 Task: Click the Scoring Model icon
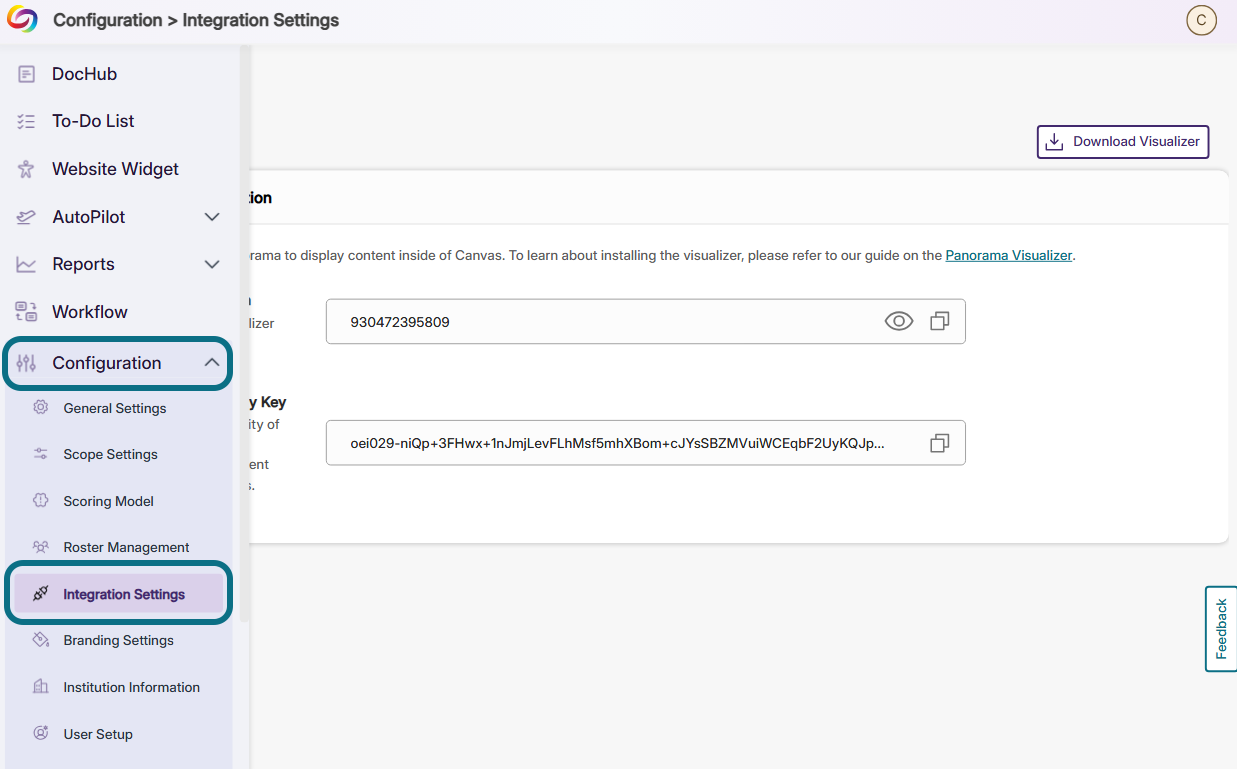(41, 501)
